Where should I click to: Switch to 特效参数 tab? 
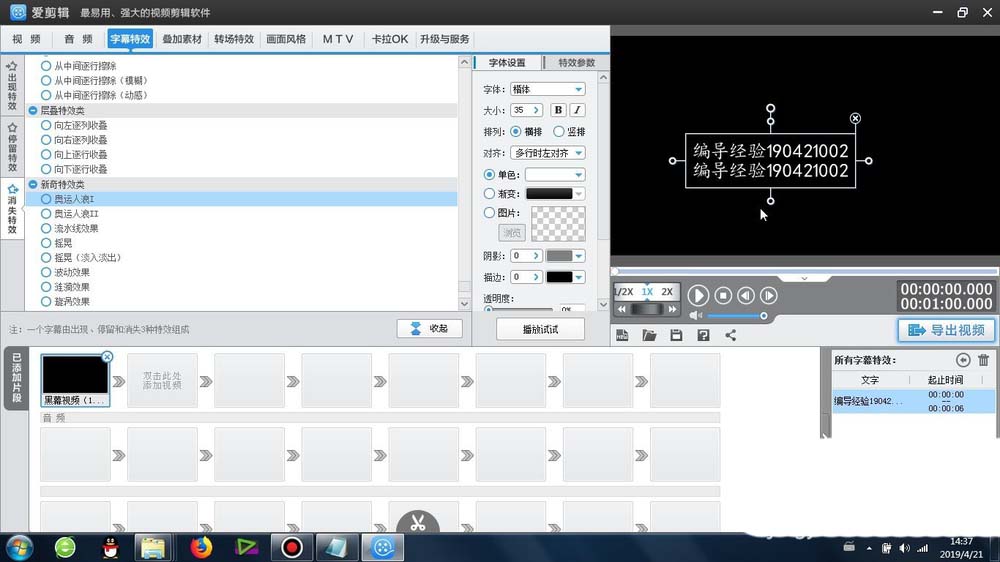[577, 63]
